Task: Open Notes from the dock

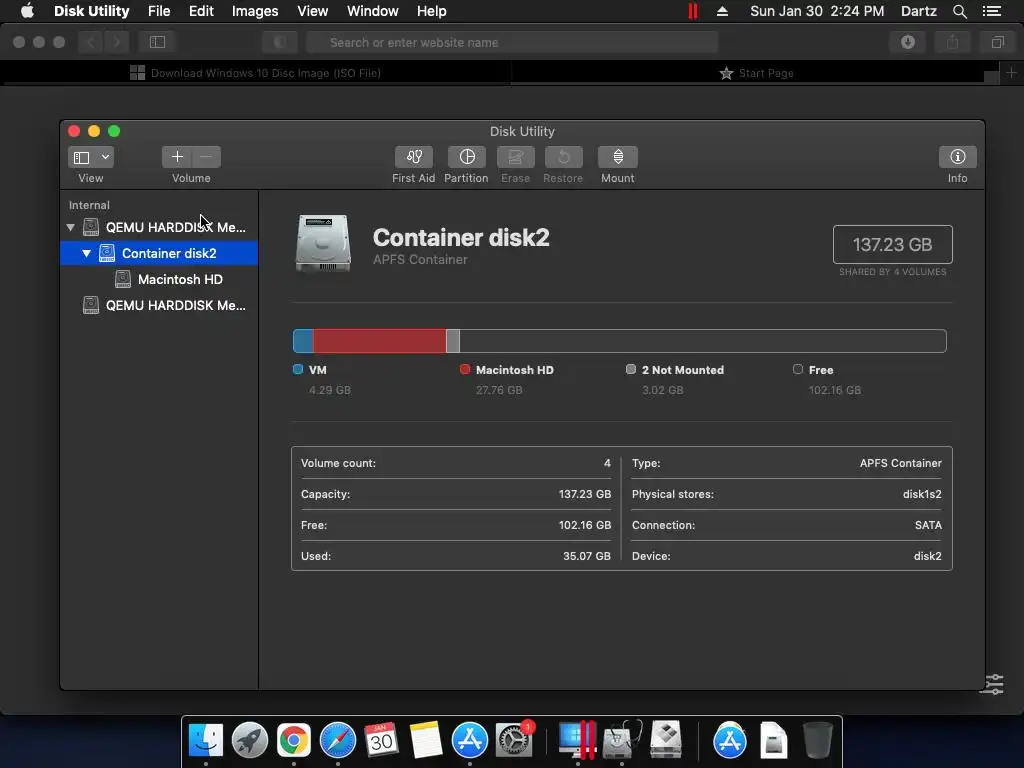Action: (426, 741)
